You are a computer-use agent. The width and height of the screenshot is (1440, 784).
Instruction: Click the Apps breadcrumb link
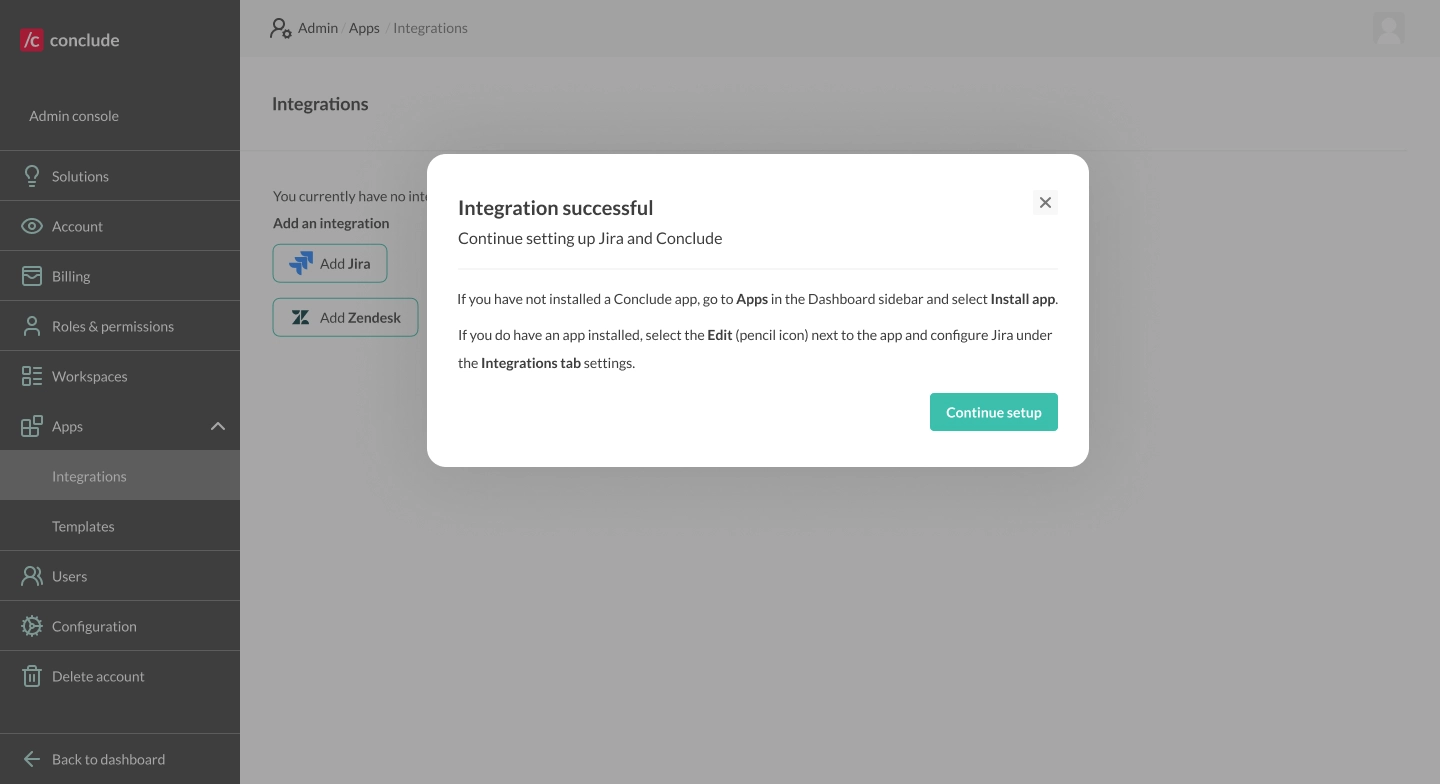(x=364, y=28)
